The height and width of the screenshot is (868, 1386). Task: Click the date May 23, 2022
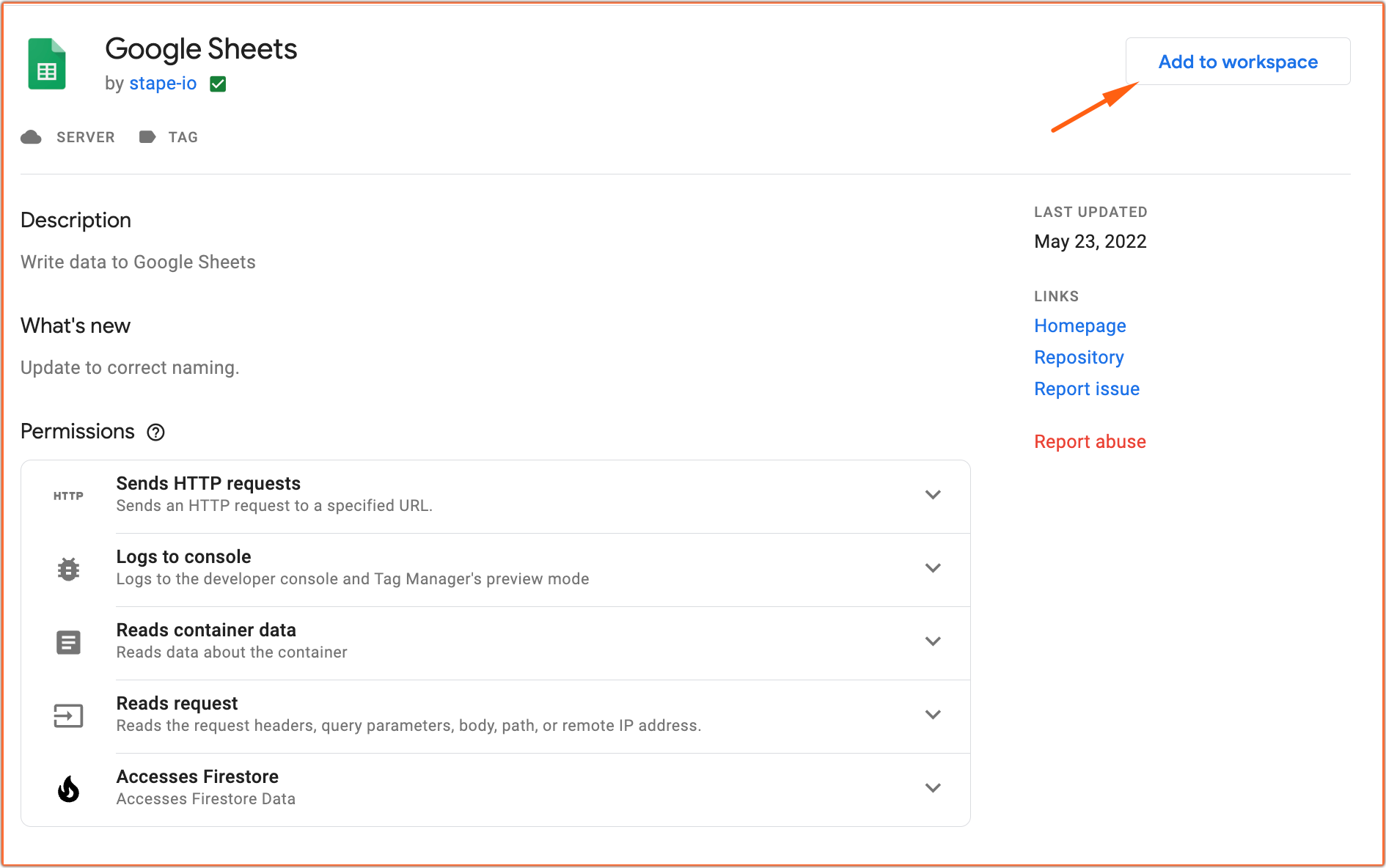(x=1090, y=242)
